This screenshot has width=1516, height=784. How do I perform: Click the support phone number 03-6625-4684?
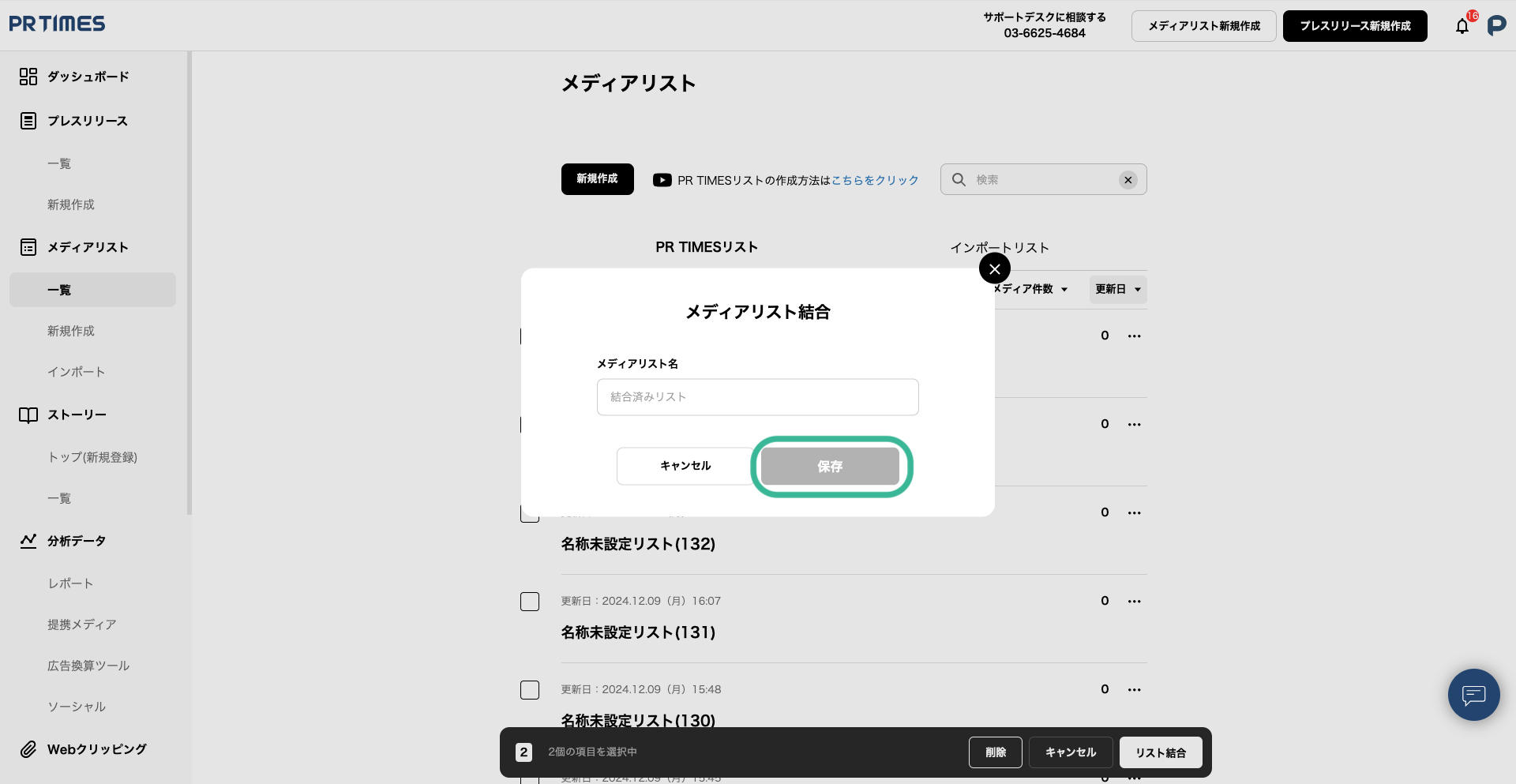[x=1045, y=33]
